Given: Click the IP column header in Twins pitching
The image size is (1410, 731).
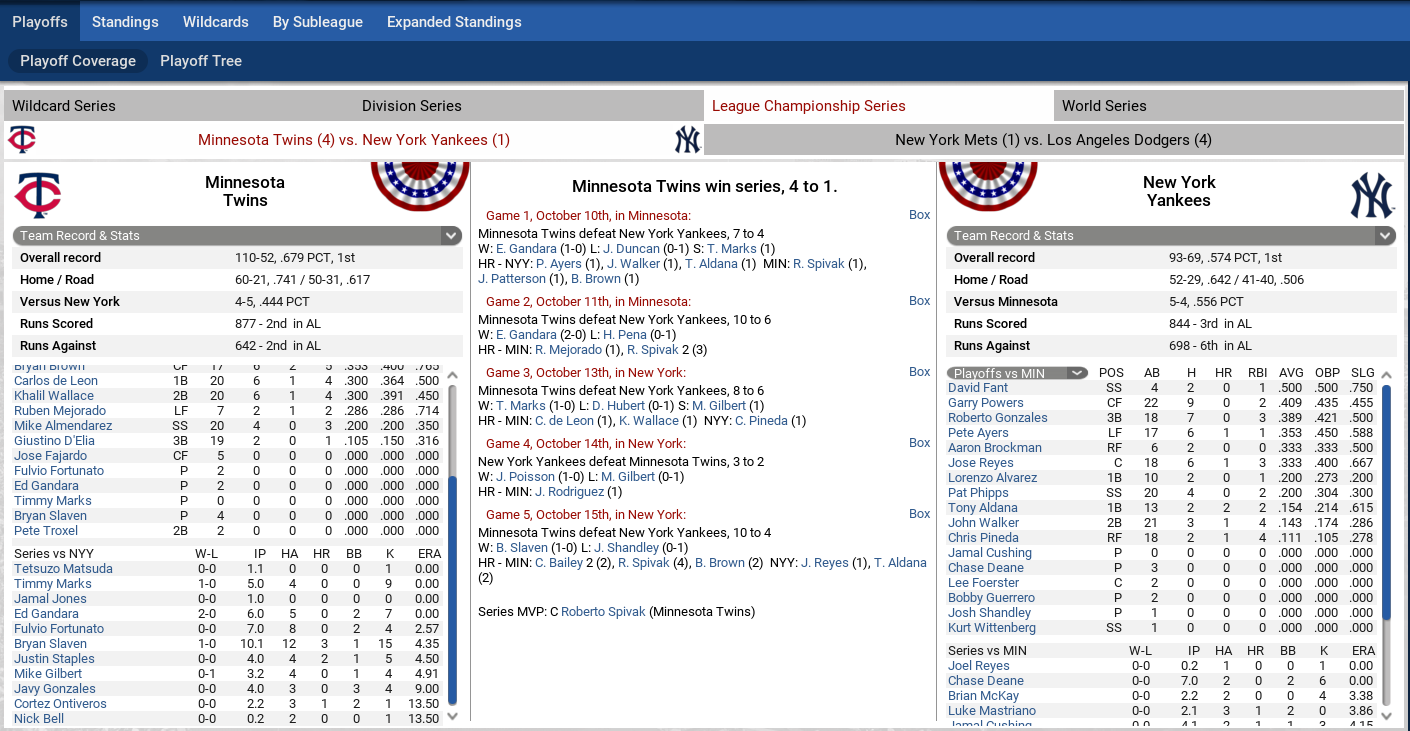Looking at the screenshot, I should pyautogui.click(x=260, y=554).
